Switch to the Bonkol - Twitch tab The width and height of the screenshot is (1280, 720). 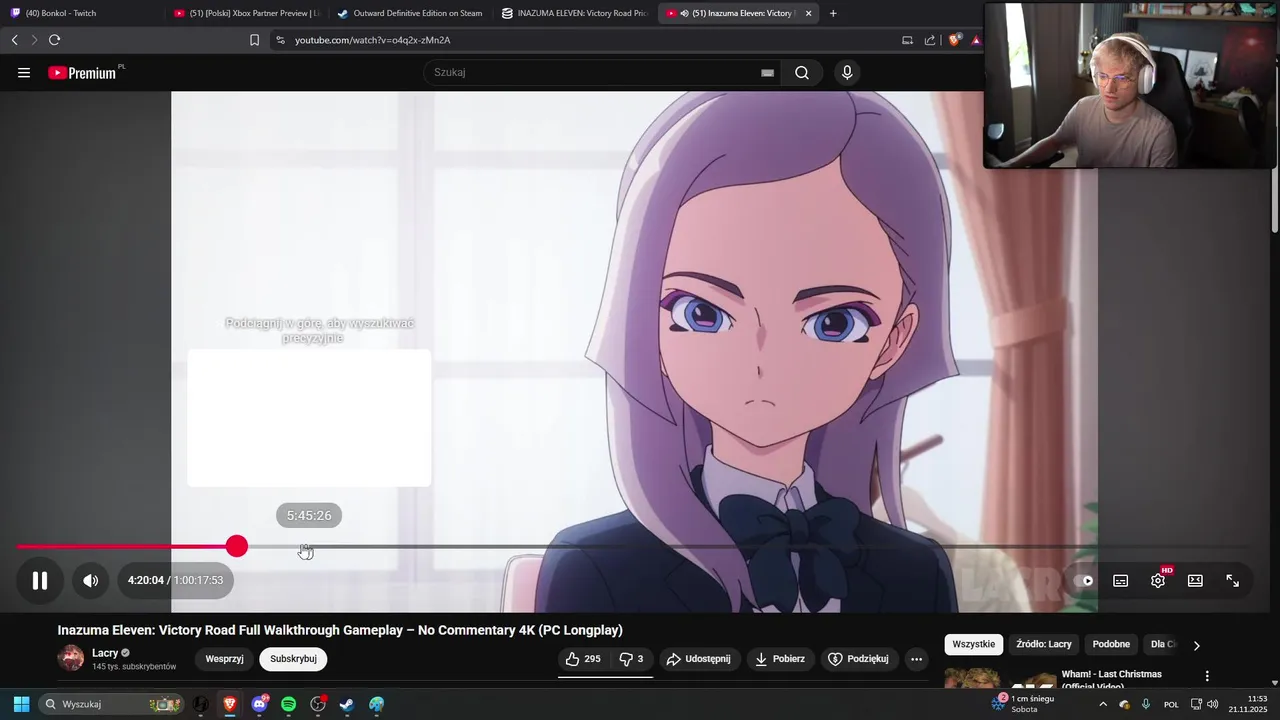(80, 13)
